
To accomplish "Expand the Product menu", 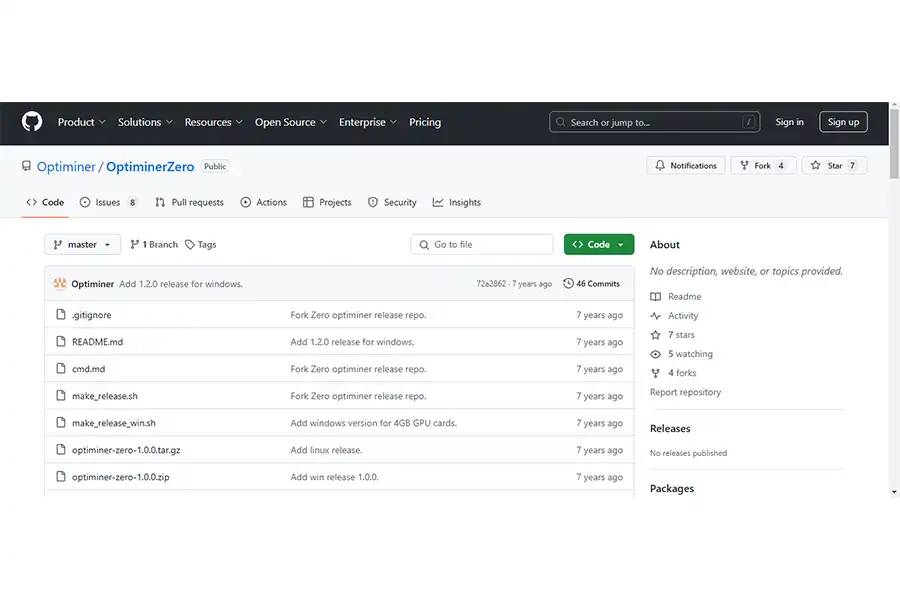I will point(82,122).
